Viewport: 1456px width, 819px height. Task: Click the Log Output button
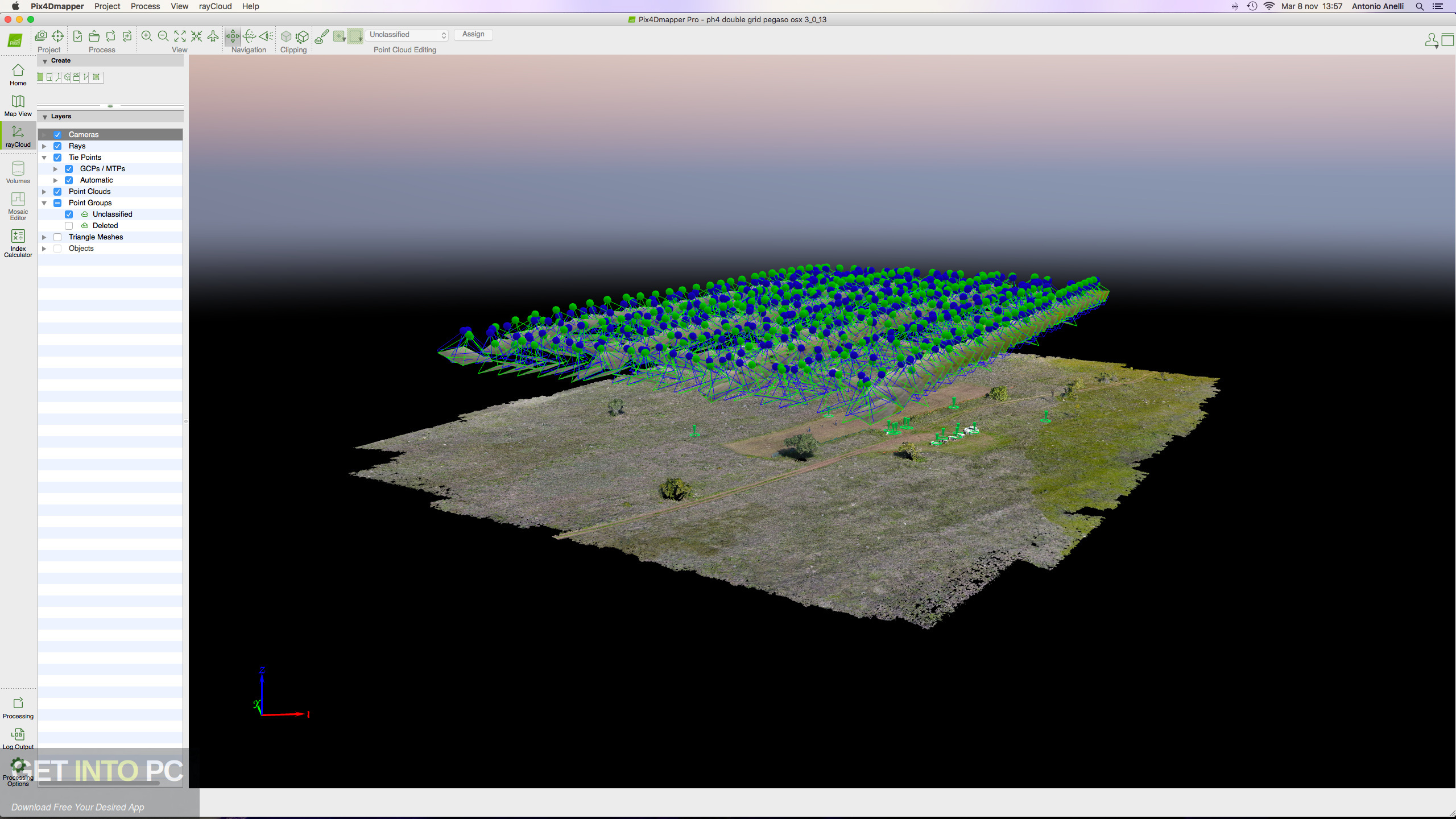[18, 738]
